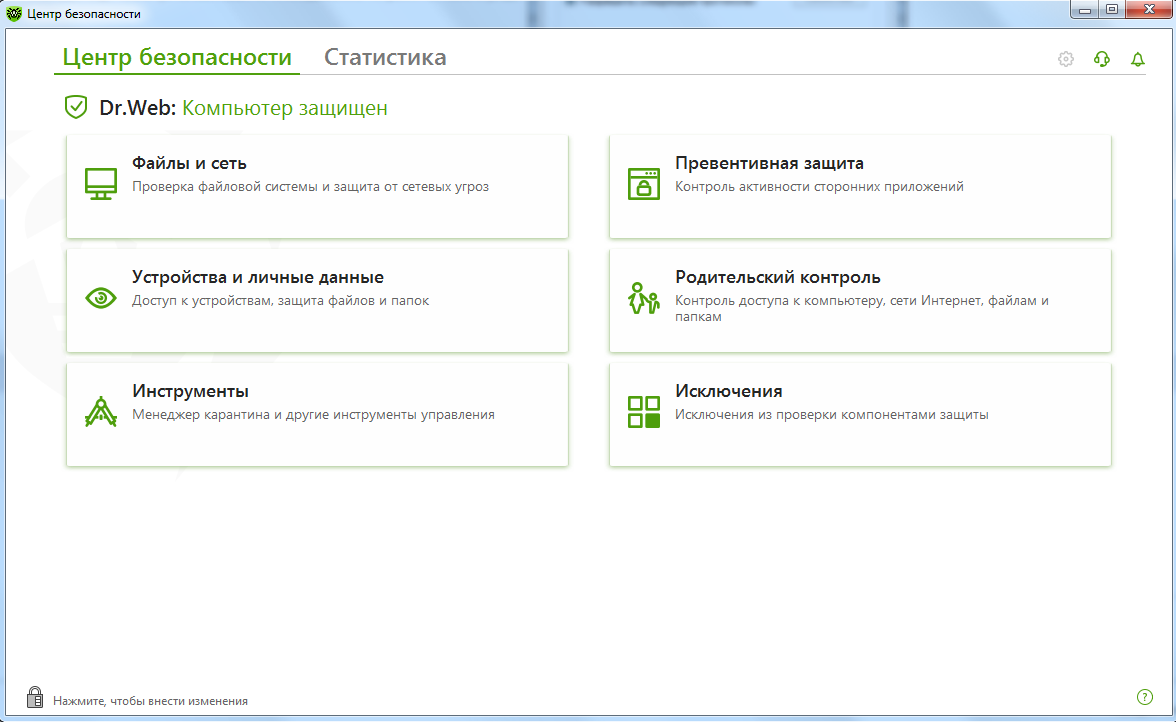Click description Контроль активности сторонних приложений
The image size is (1176, 722).
click(x=819, y=187)
